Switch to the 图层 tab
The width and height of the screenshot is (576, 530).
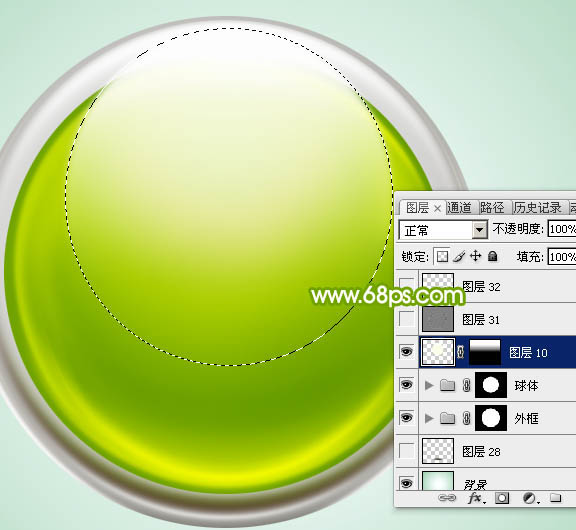[417, 208]
